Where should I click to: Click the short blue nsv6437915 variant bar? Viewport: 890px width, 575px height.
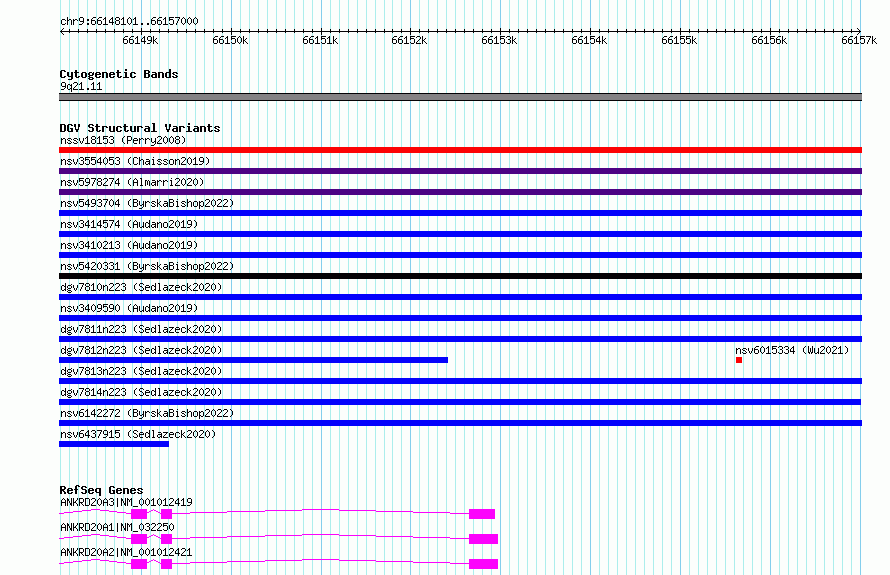click(114, 444)
